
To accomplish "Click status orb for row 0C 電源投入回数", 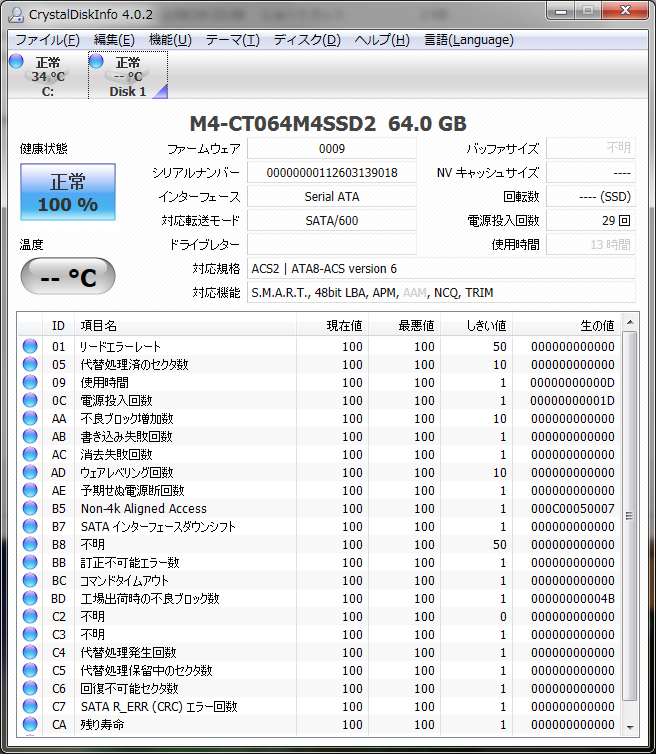I will click(30, 400).
